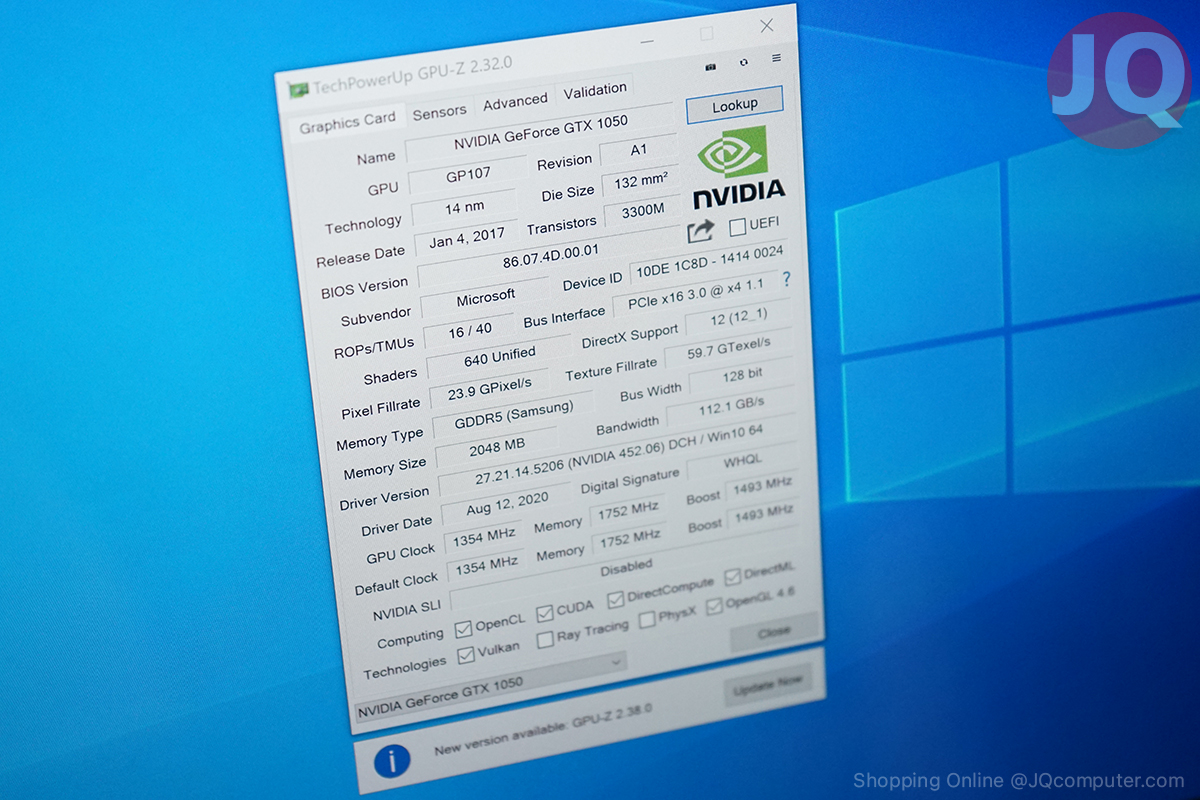
Task: Toggle the PhysX checkbox
Action: click(x=647, y=620)
